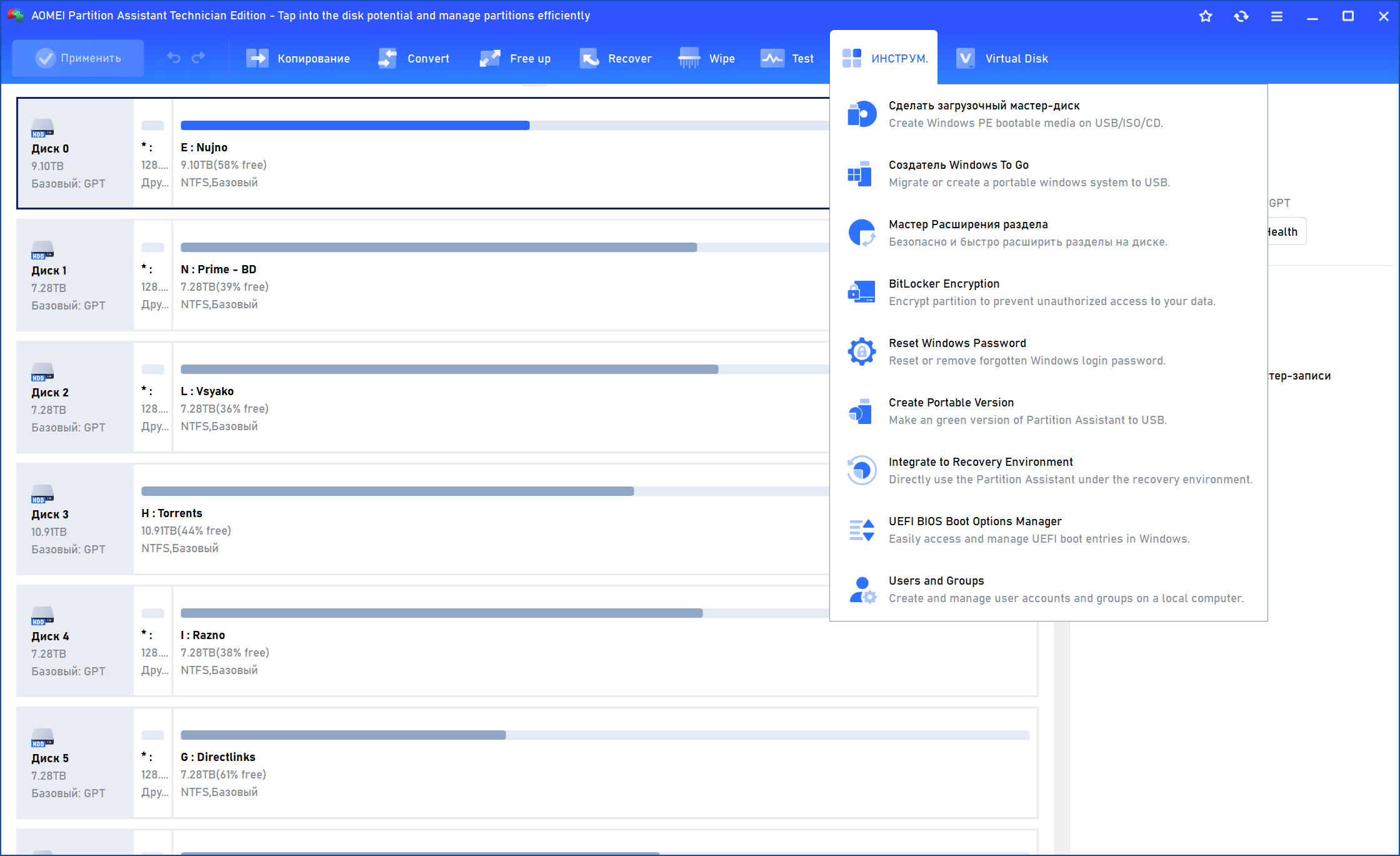Image resolution: width=1400 pixels, height=856 pixels.
Task: Click the undo arrow in toolbar
Action: [174, 58]
